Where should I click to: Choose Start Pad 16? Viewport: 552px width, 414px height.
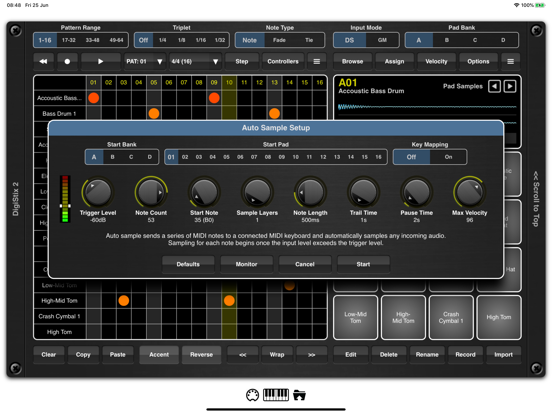[x=378, y=157]
